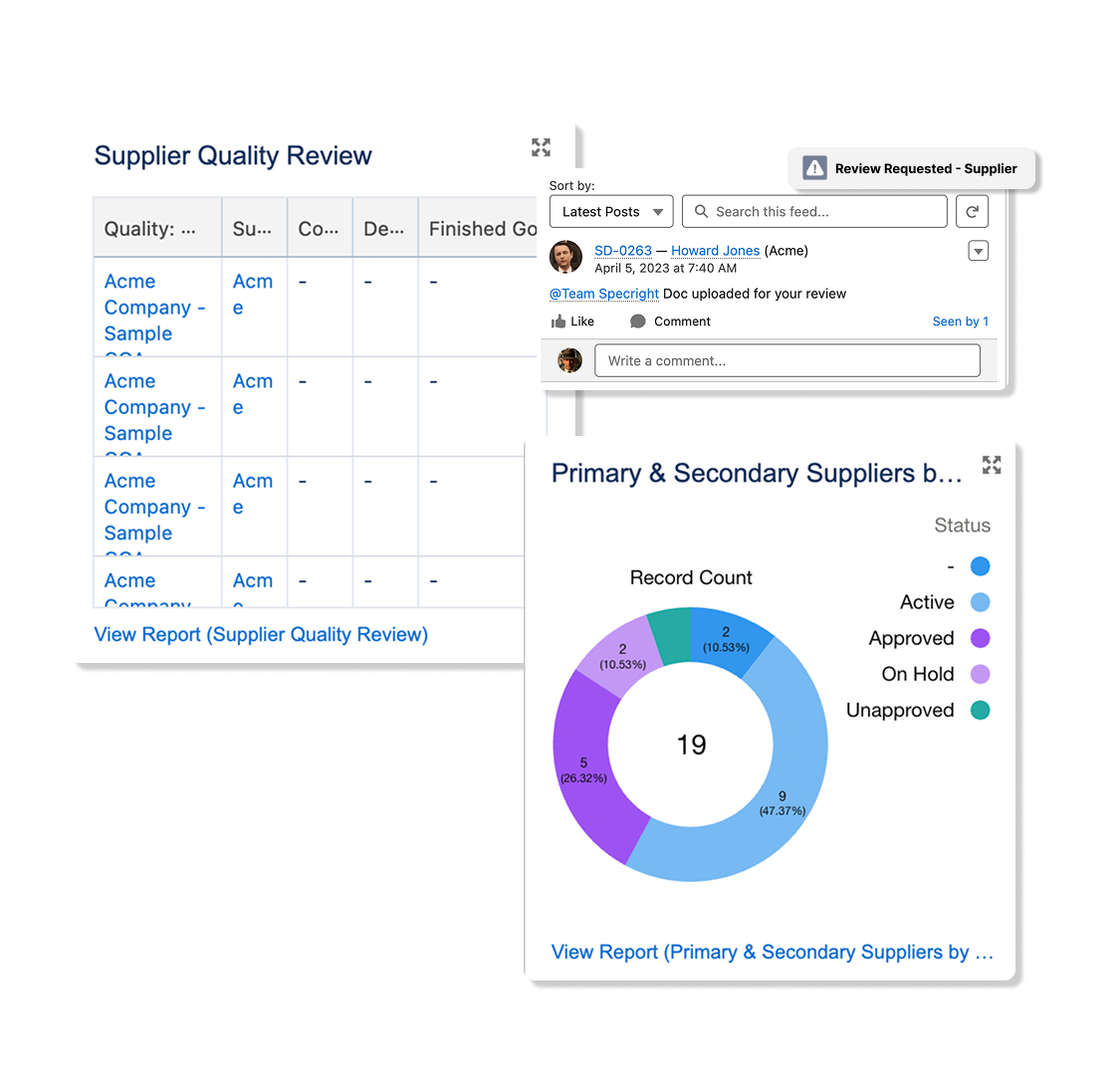The width and height of the screenshot is (1120, 1075).
Task: Click the Like thumbs-up icon
Action: tap(559, 322)
